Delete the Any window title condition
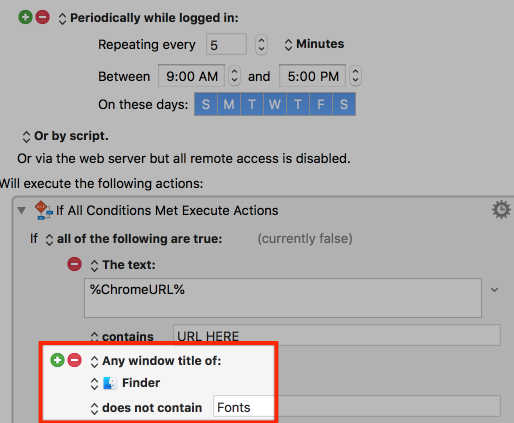This screenshot has width=514, height=423. coord(75,360)
